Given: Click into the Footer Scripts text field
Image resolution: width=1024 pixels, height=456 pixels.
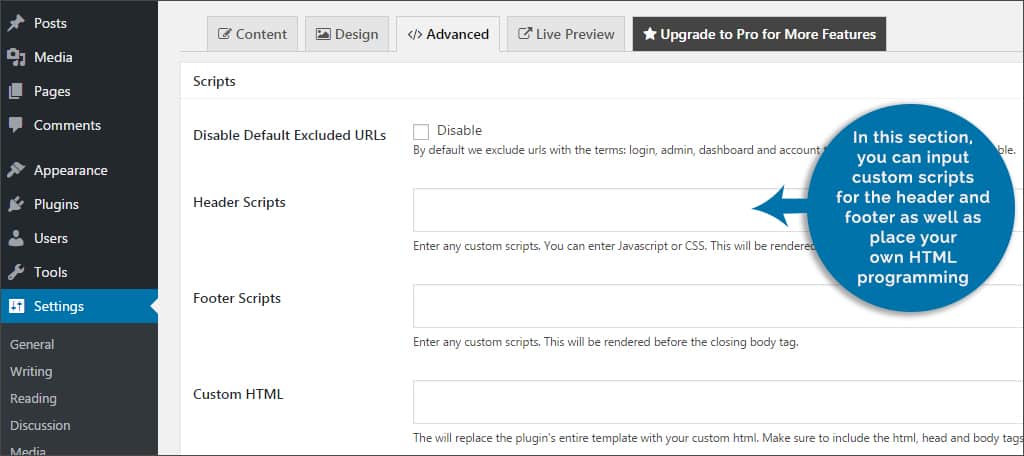Looking at the screenshot, I should tap(718, 306).
